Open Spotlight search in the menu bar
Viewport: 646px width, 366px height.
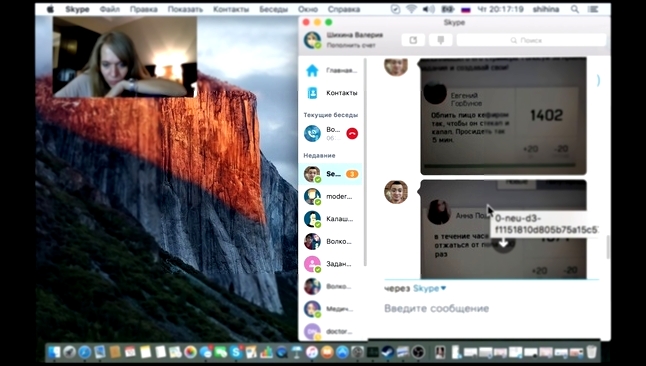(575, 9)
